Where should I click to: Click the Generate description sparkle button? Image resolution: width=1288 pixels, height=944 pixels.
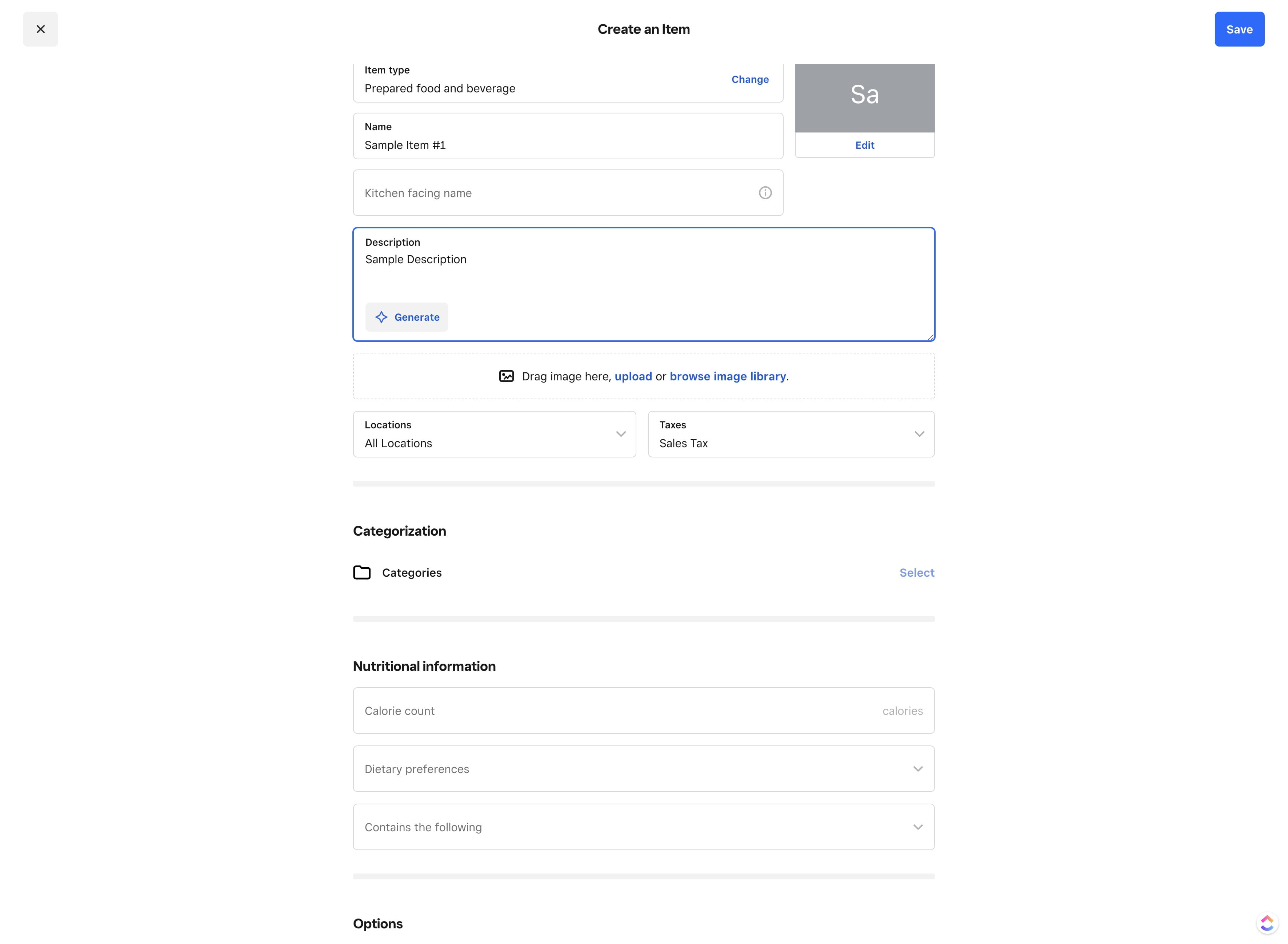click(x=407, y=317)
